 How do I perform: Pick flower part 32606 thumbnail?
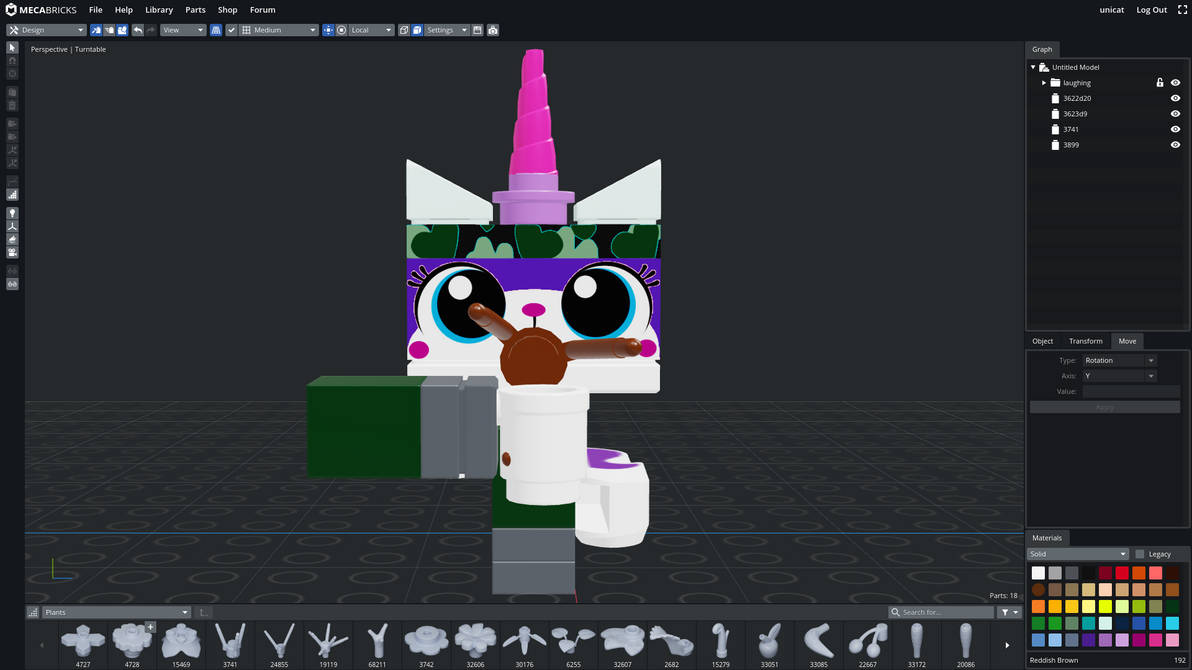(x=475, y=641)
